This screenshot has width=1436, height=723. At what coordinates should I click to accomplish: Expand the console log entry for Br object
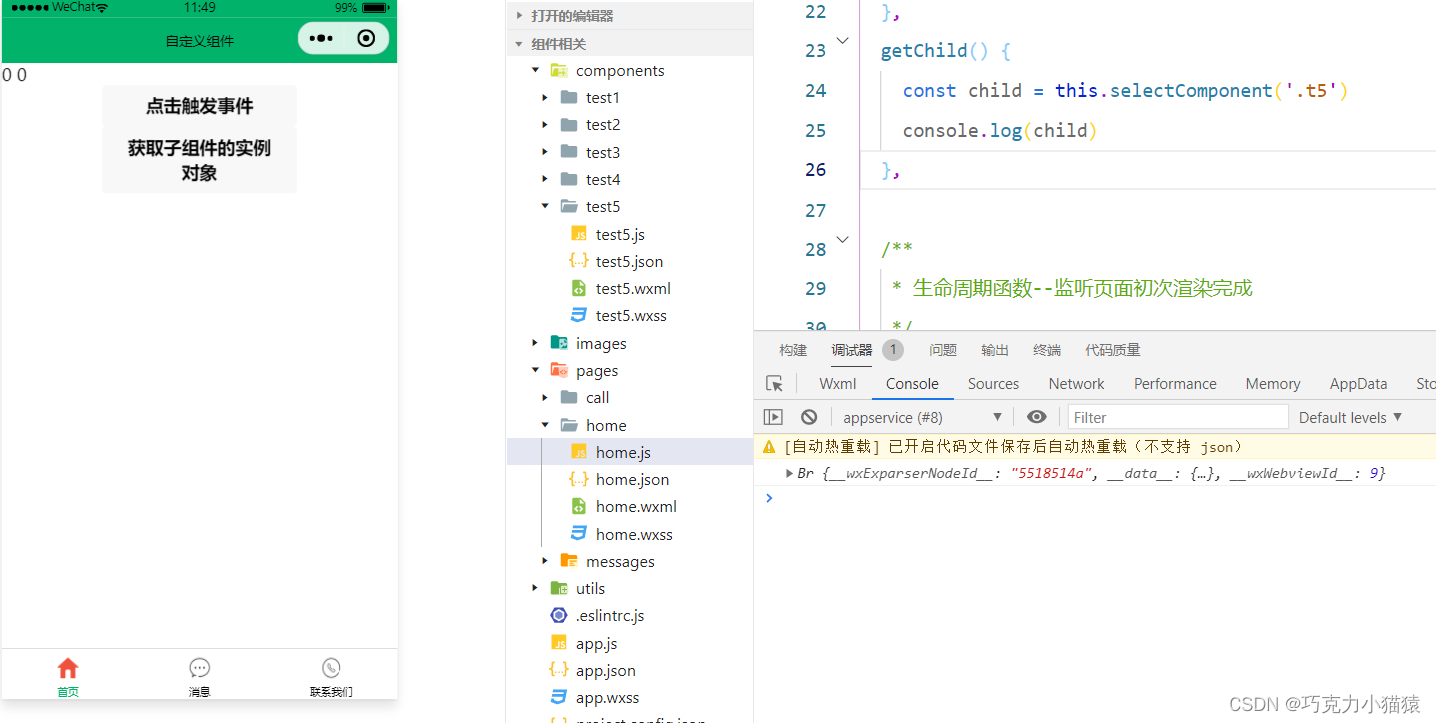(789, 472)
